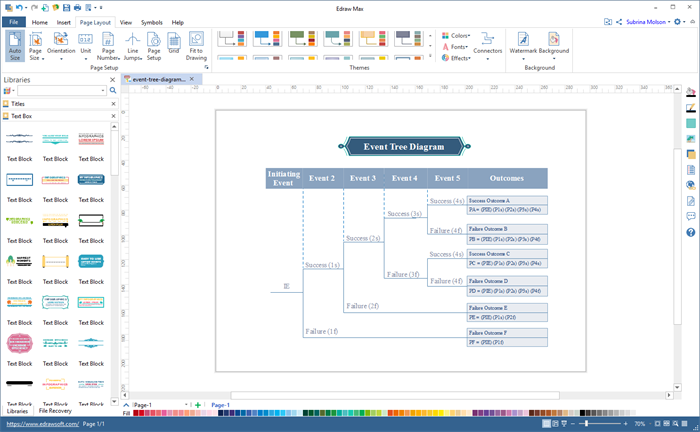
Task: Click the settings gear icon
Action: (x=677, y=22)
